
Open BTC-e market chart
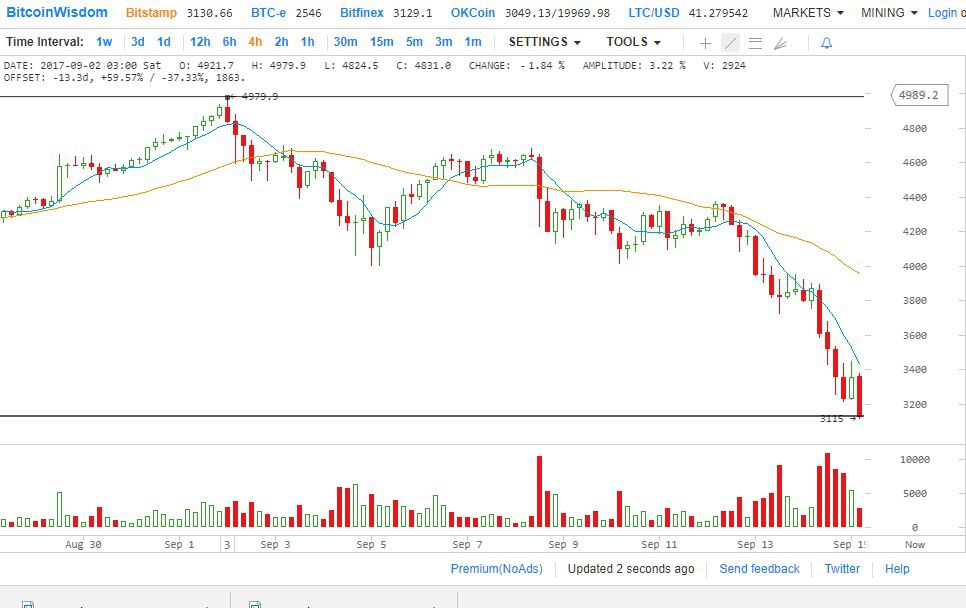(x=268, y=13)
